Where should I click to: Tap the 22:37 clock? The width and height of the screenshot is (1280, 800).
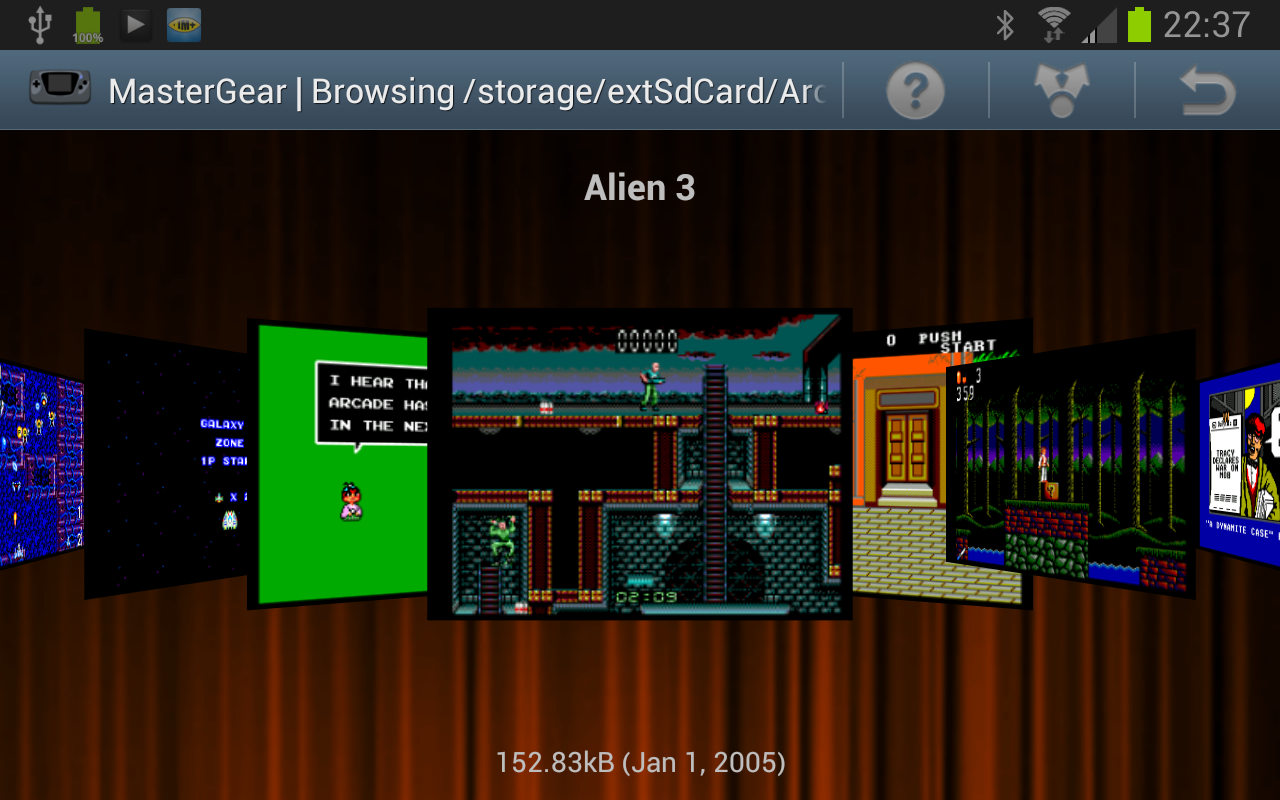click(x=1207, y=25)
